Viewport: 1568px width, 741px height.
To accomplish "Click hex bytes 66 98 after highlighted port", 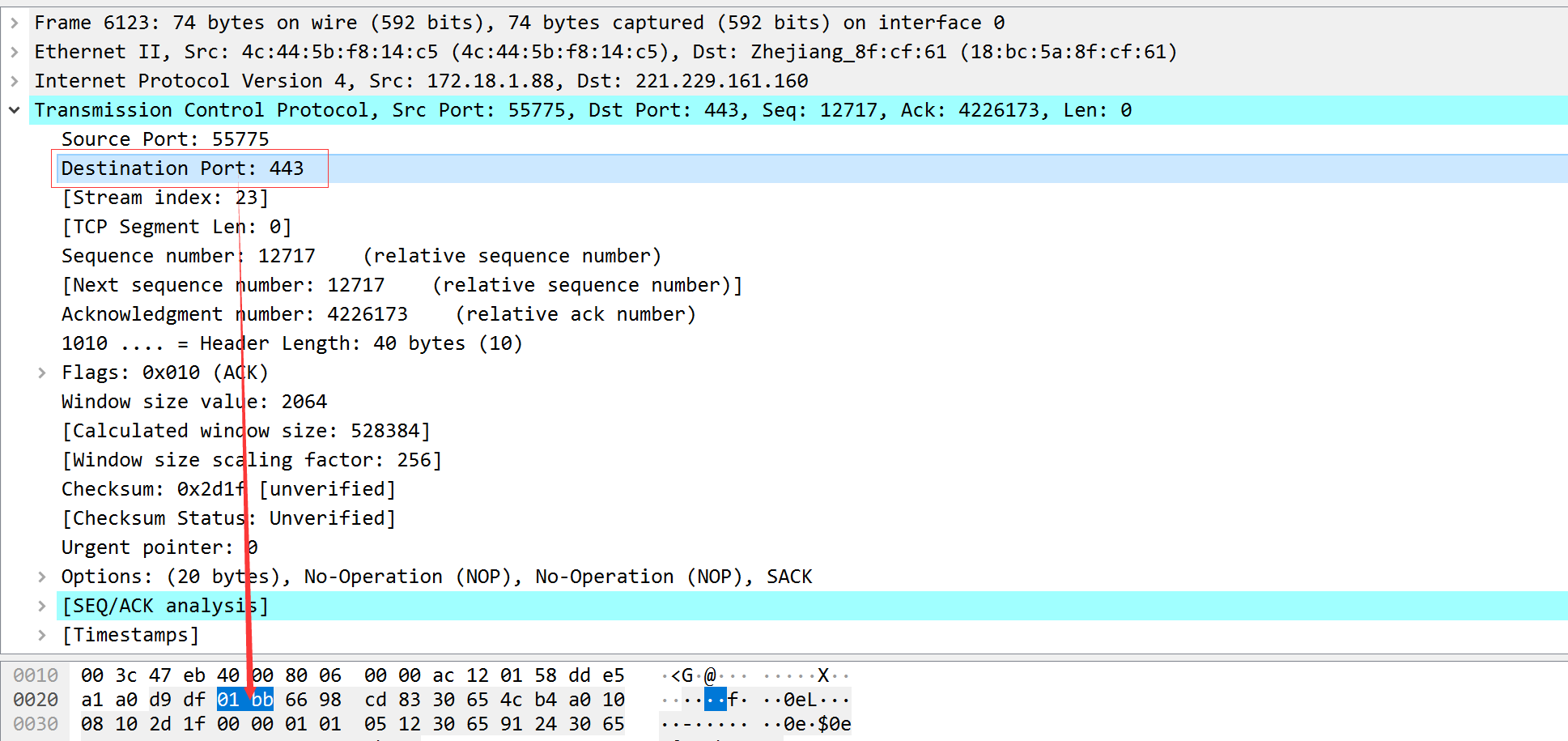I will [313, 700].
